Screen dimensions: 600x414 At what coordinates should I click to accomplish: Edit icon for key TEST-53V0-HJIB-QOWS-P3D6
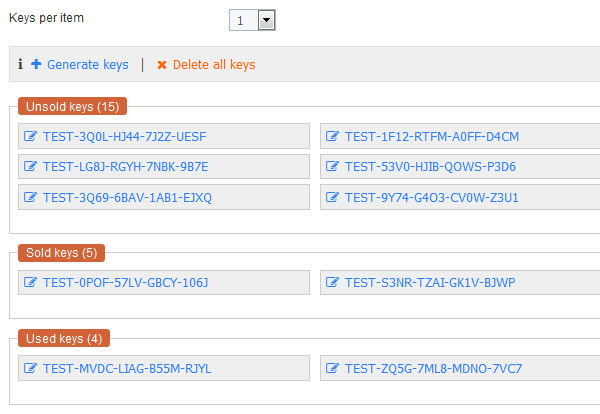coord(332,166)
